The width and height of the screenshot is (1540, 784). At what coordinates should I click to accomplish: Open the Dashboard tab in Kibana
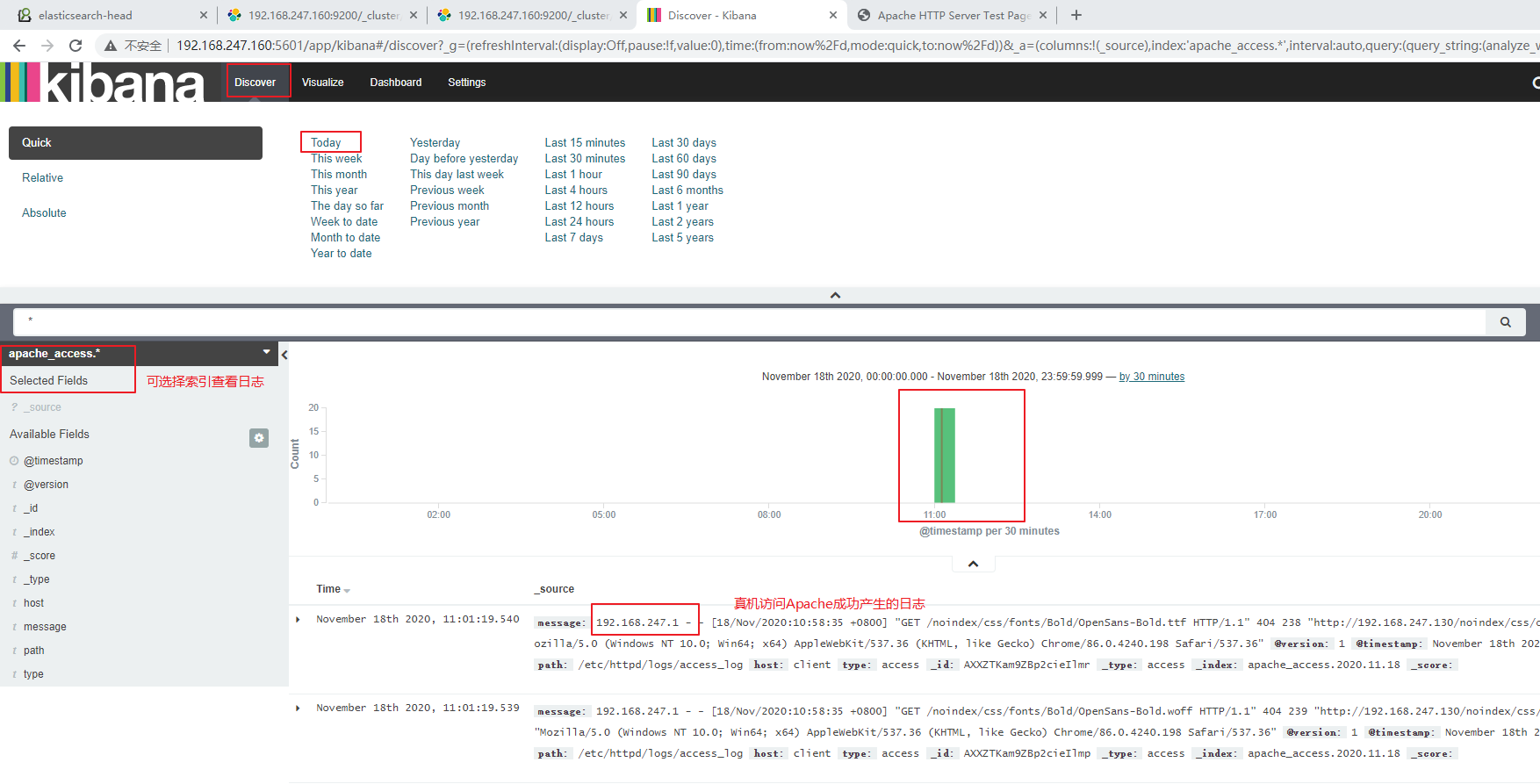(x=396, y=83)
